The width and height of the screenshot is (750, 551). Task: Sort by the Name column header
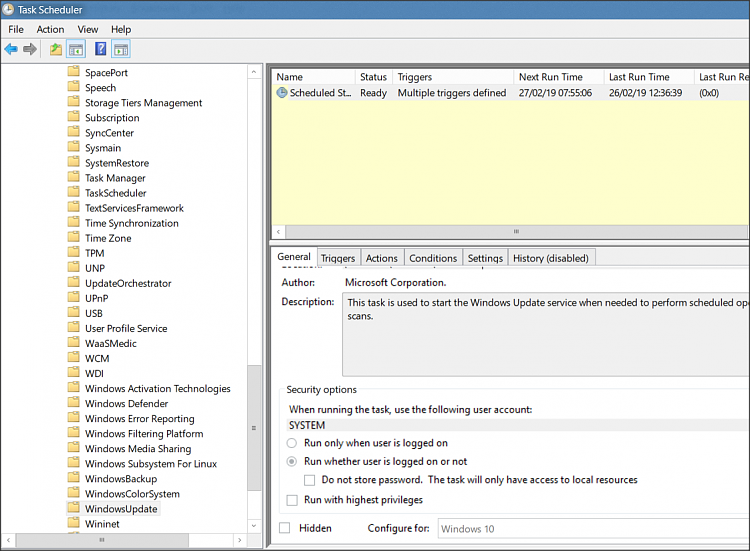tap(313, 77)
